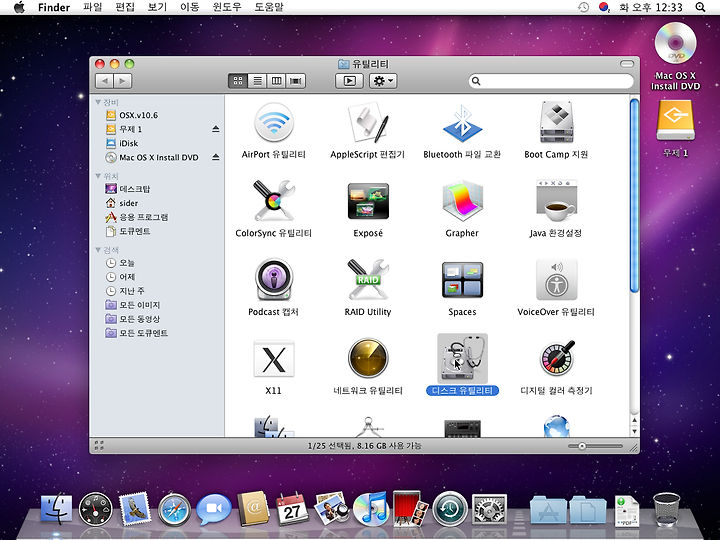Open the Apple menu
720x540 pixels.
click(19, 7)
